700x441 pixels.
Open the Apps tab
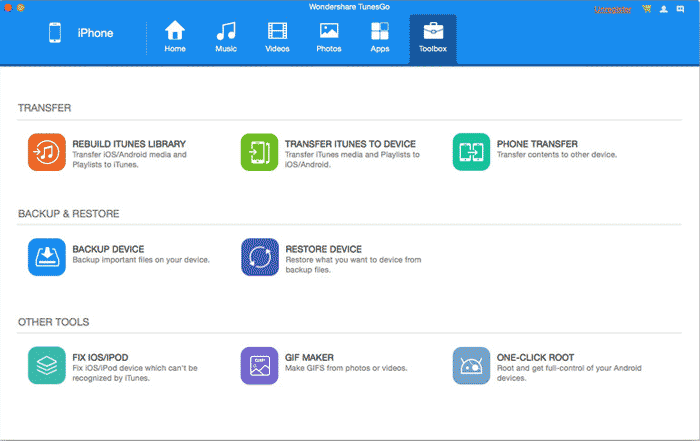tap(380, 37)
